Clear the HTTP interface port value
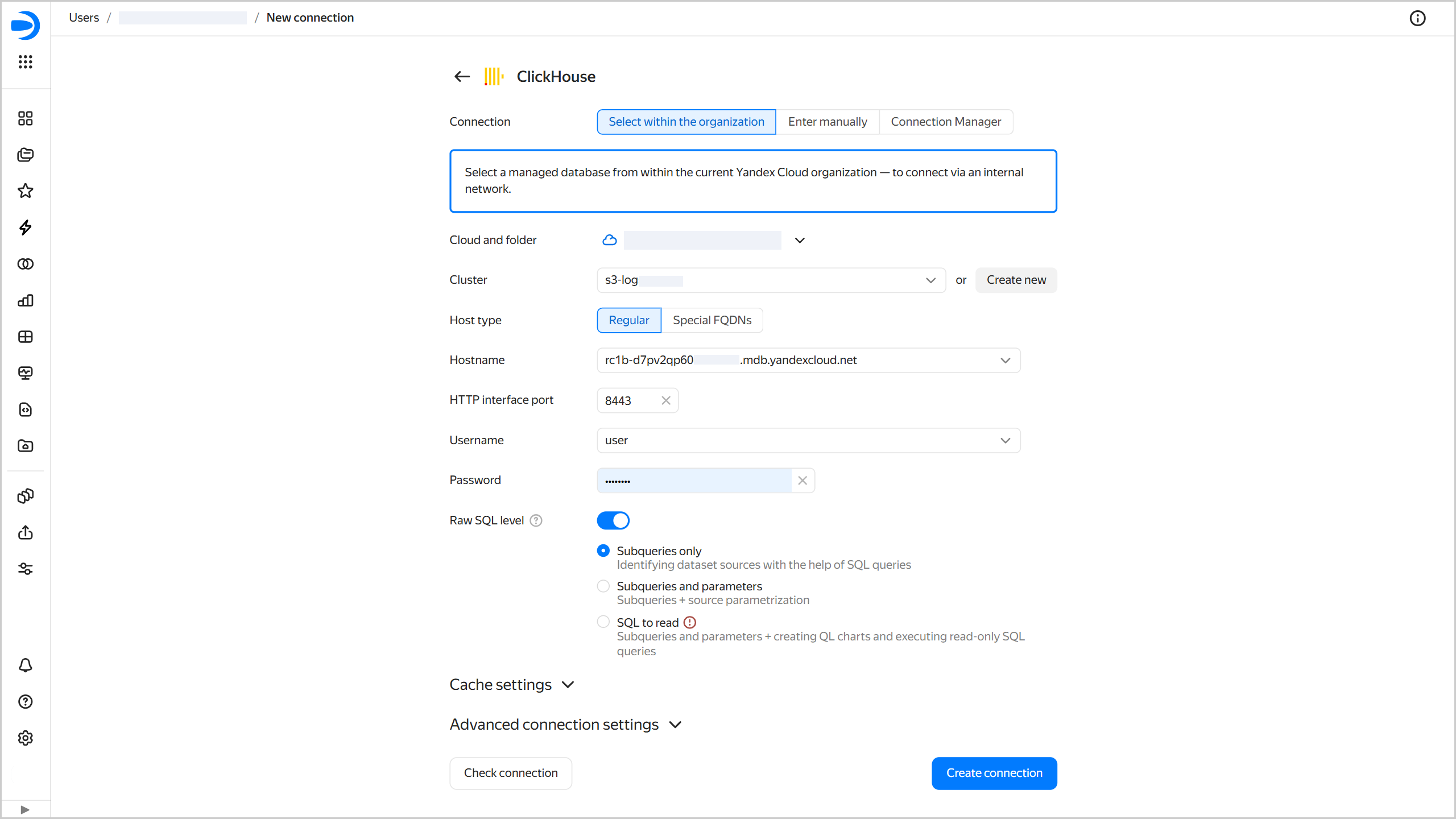Image resolution: width=1456 pixels, height=819 pixels. pyautogui.click(x=666, y=400)
